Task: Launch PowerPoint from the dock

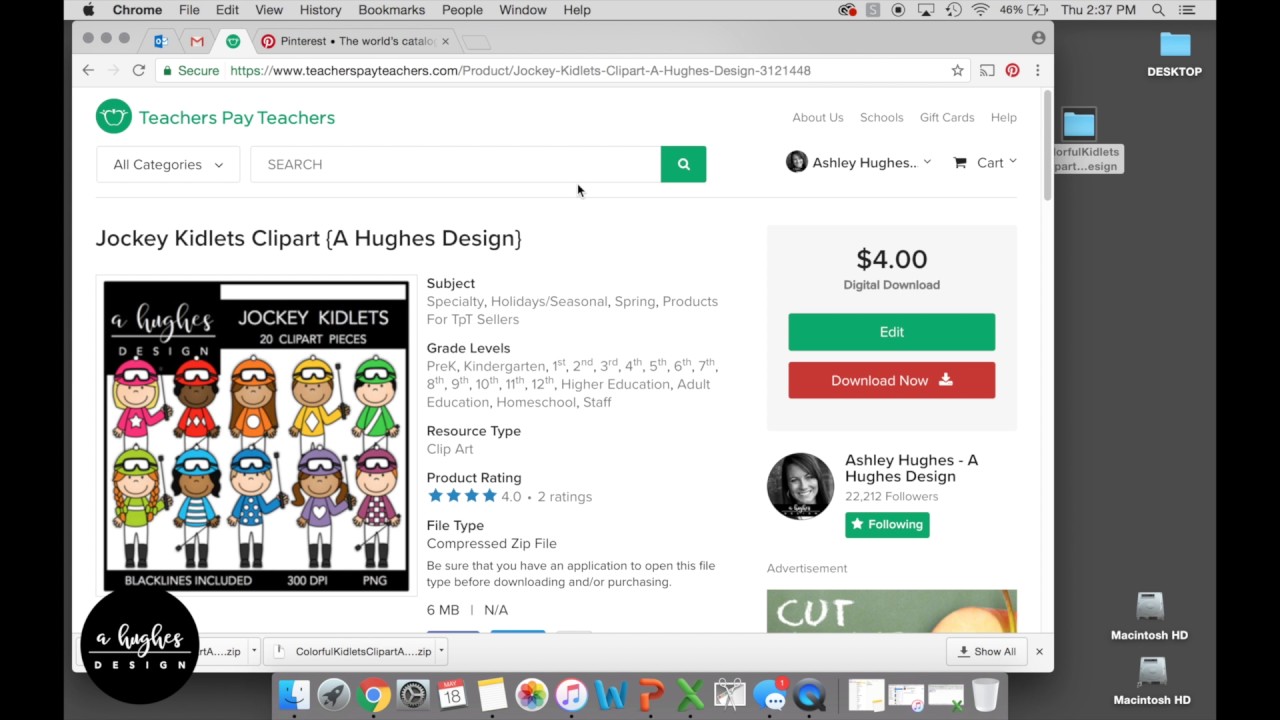Action: click(651, 693)
